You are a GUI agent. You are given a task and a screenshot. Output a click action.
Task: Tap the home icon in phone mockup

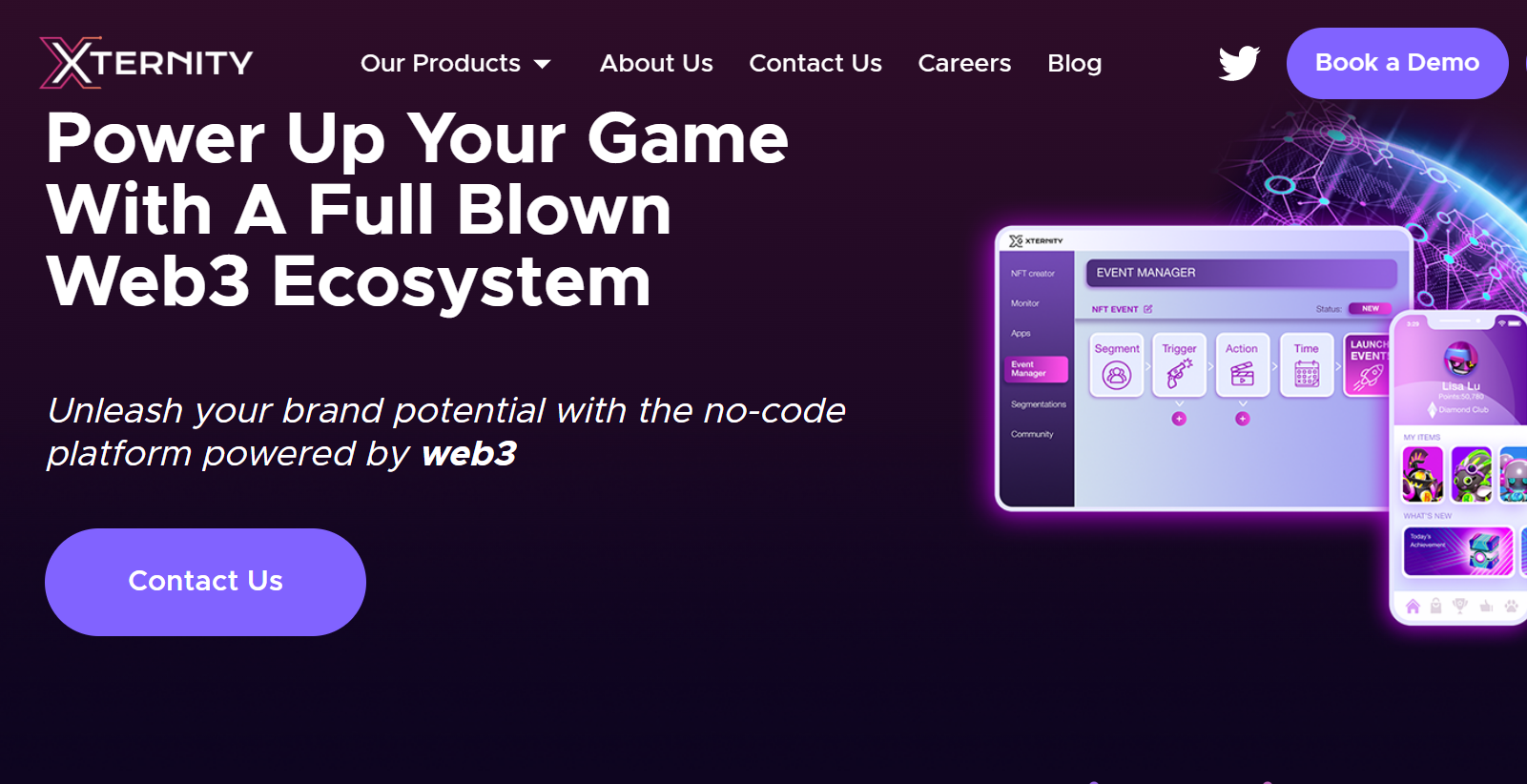[x=1413, y=606]
